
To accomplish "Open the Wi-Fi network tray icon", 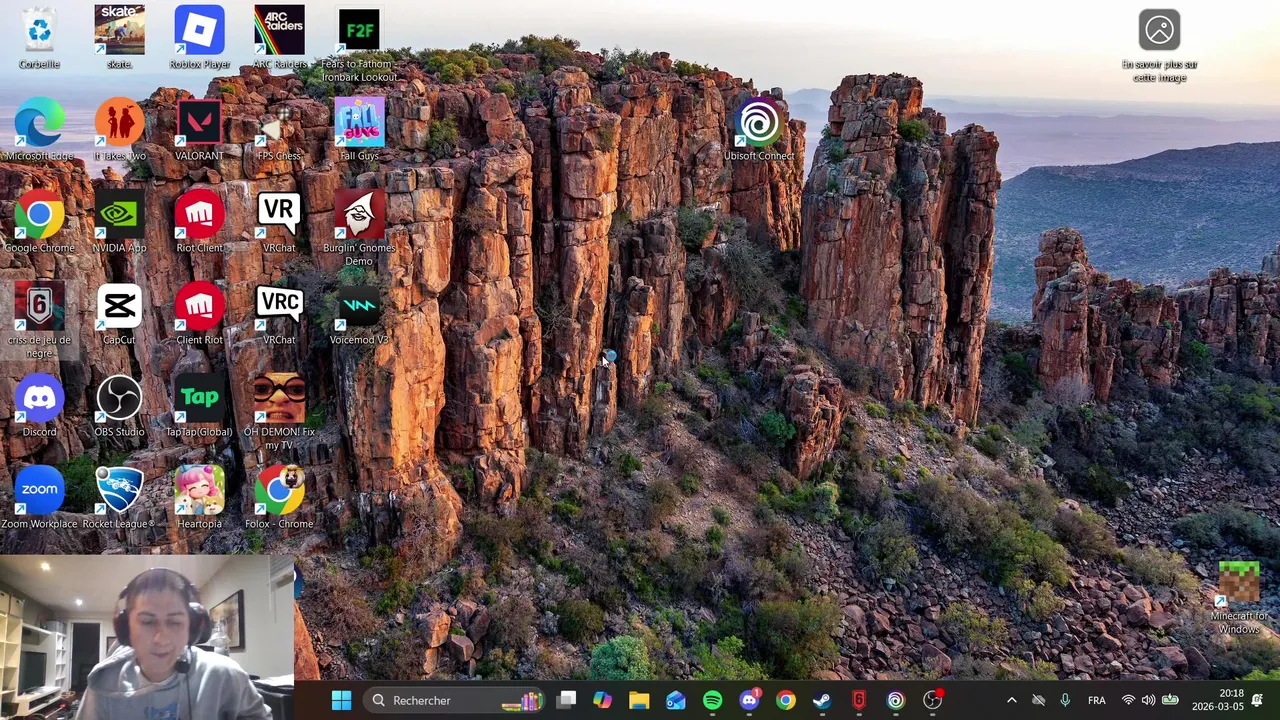I will coord(1129,700).
